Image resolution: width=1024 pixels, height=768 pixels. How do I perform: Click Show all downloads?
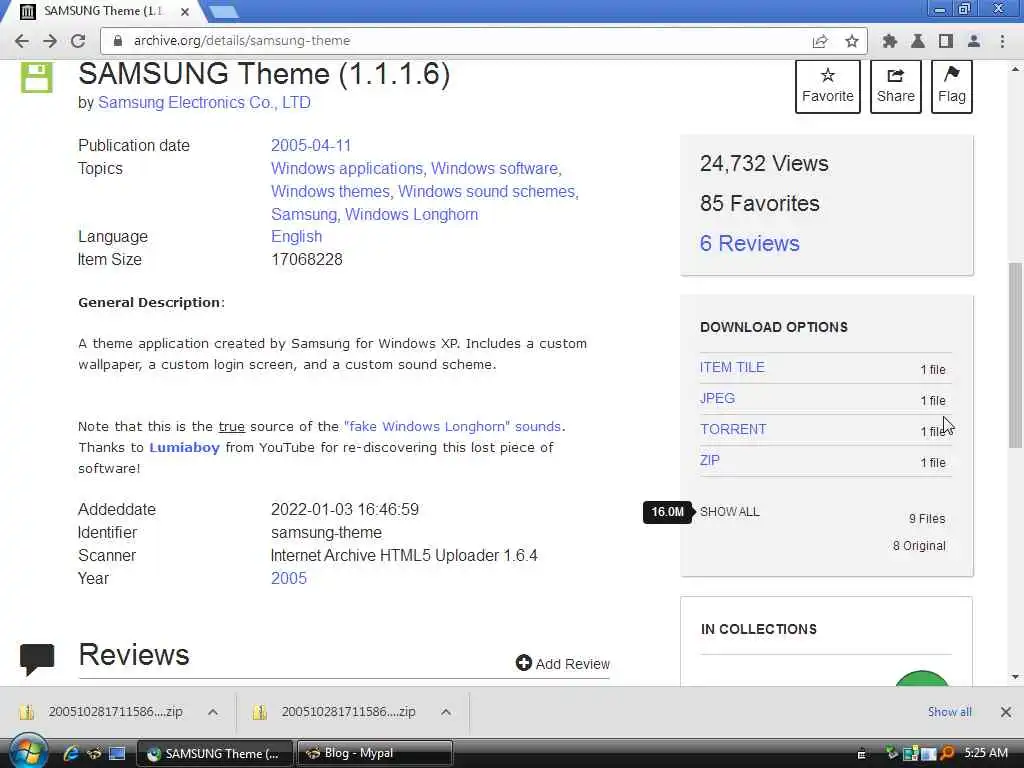pos(950,712)
